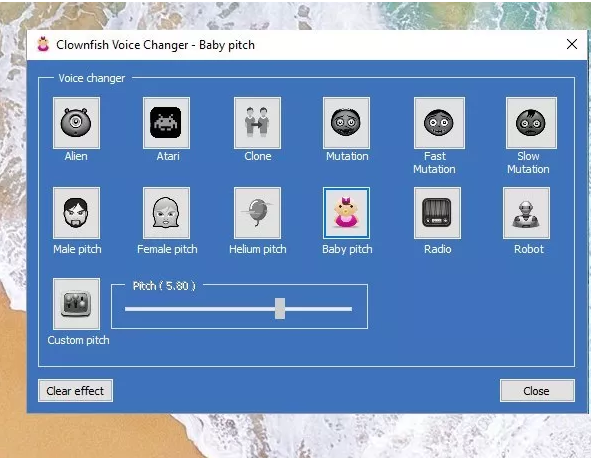Open the Custom pitch mixer icon
This screenshot has width=592, height=458.
(x=77, y=304)
